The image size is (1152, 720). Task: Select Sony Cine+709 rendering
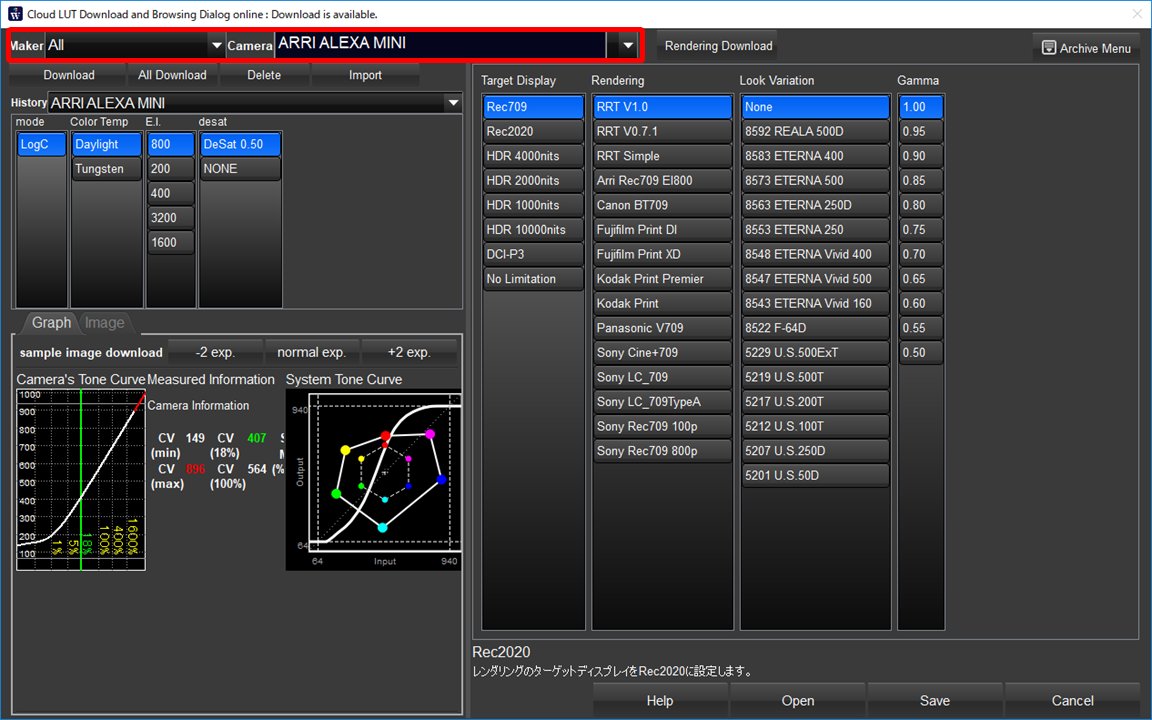663,353
